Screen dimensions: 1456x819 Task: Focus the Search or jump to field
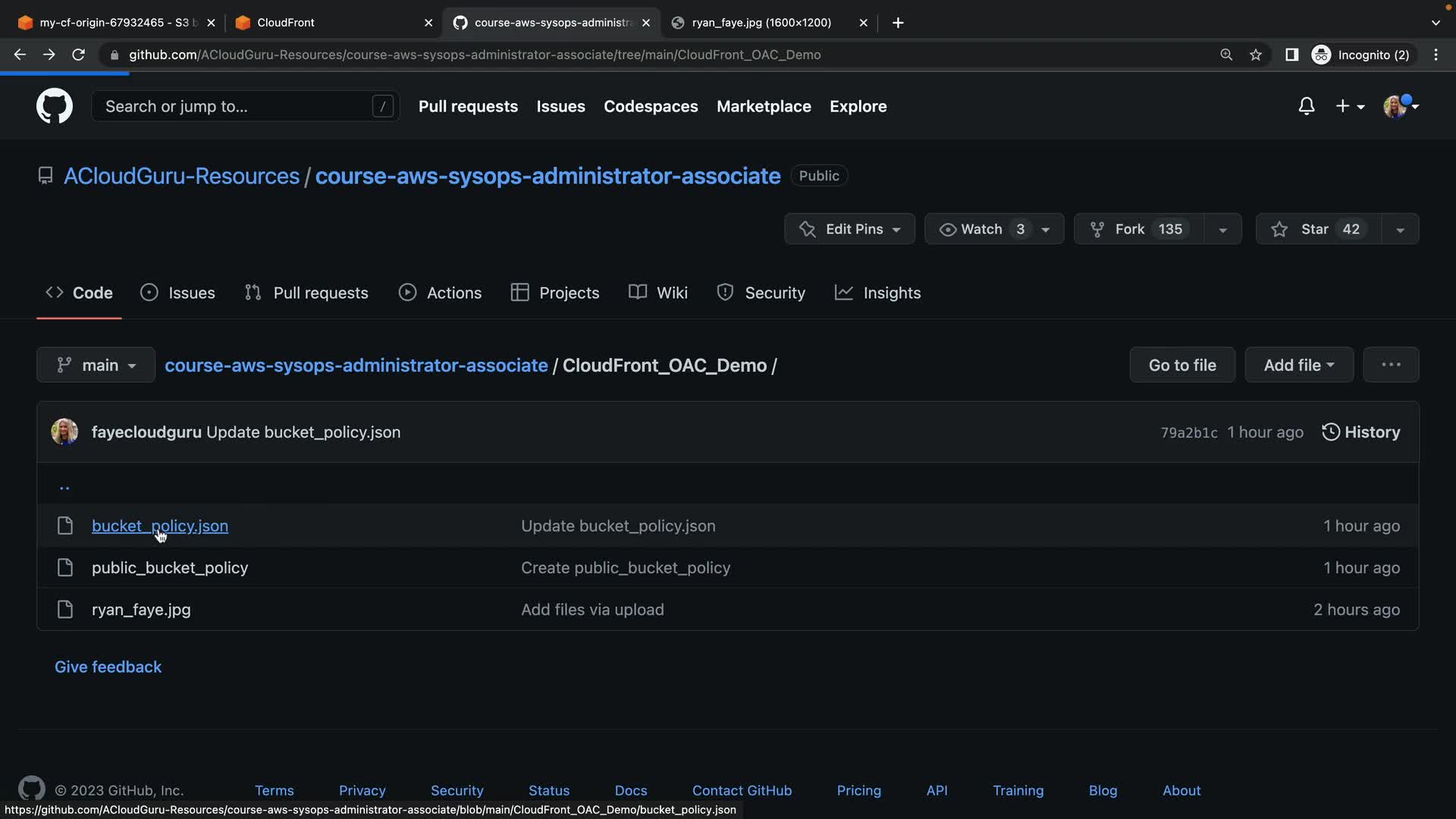[x=235, y=106]
